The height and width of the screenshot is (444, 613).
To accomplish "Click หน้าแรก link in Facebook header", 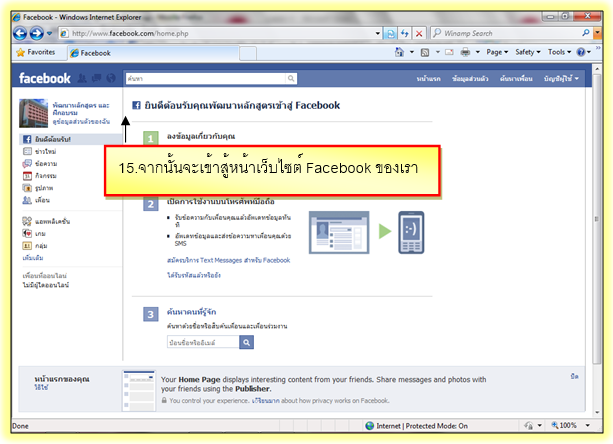I will pyautogui.click(x=428, y=79).
